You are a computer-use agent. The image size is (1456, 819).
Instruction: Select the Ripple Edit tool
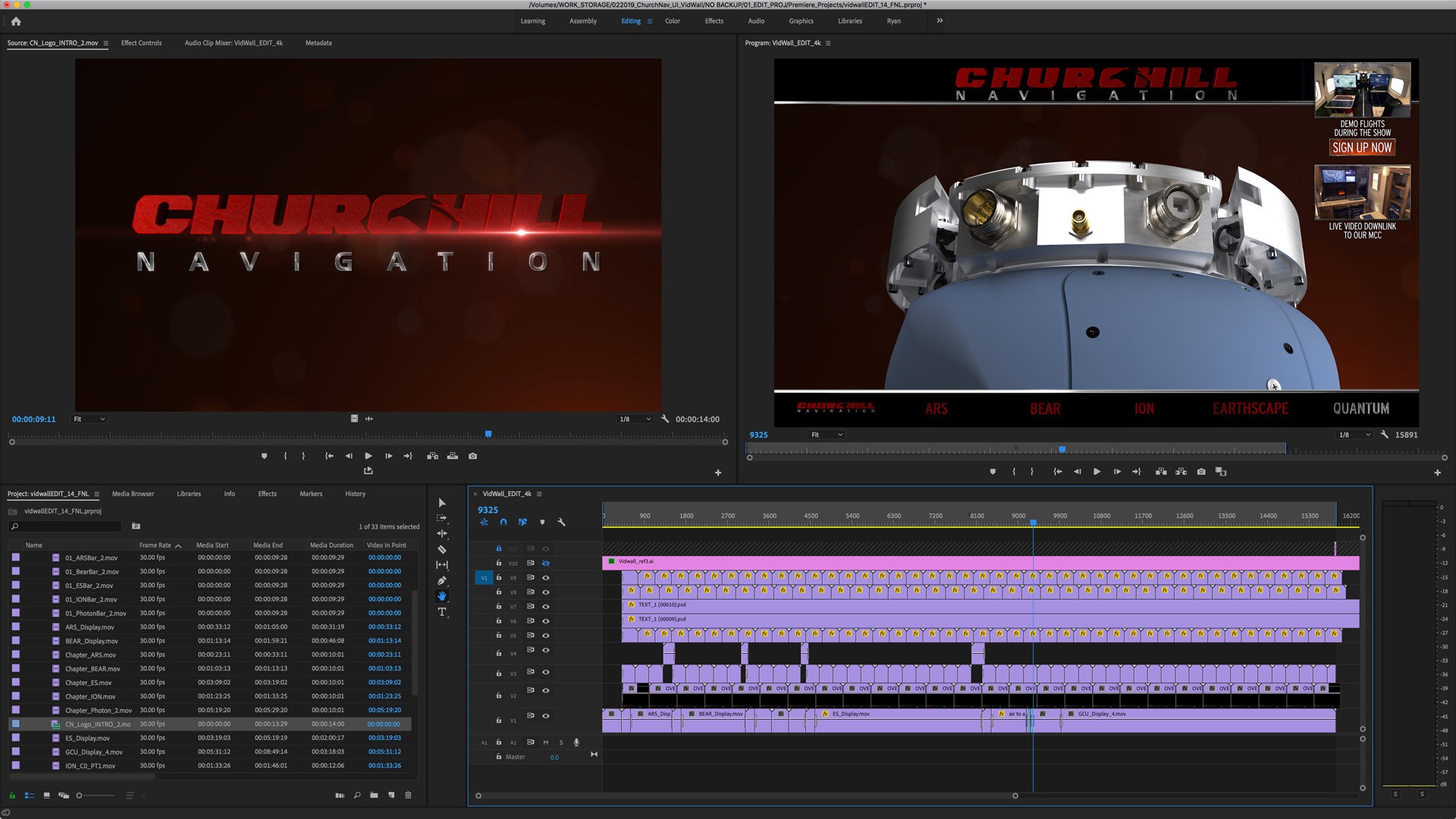[442, 533]
